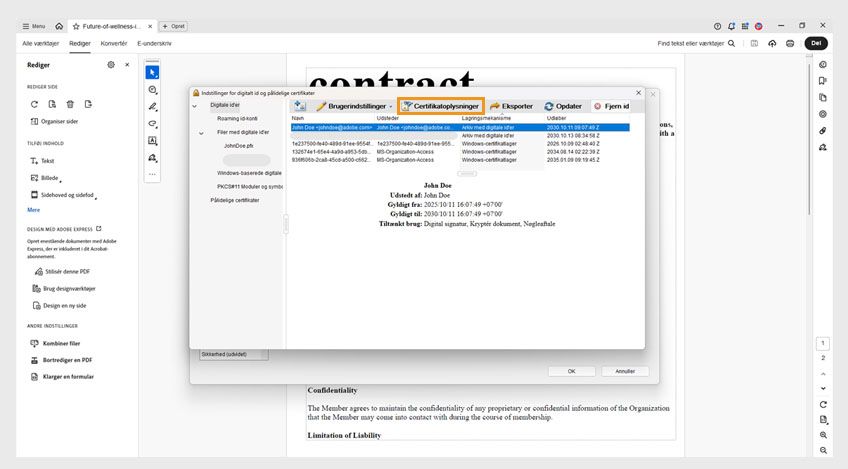Screen dimensions: 848x469
Task: Create new tab with Opret
Action: (x=174, y=26)
